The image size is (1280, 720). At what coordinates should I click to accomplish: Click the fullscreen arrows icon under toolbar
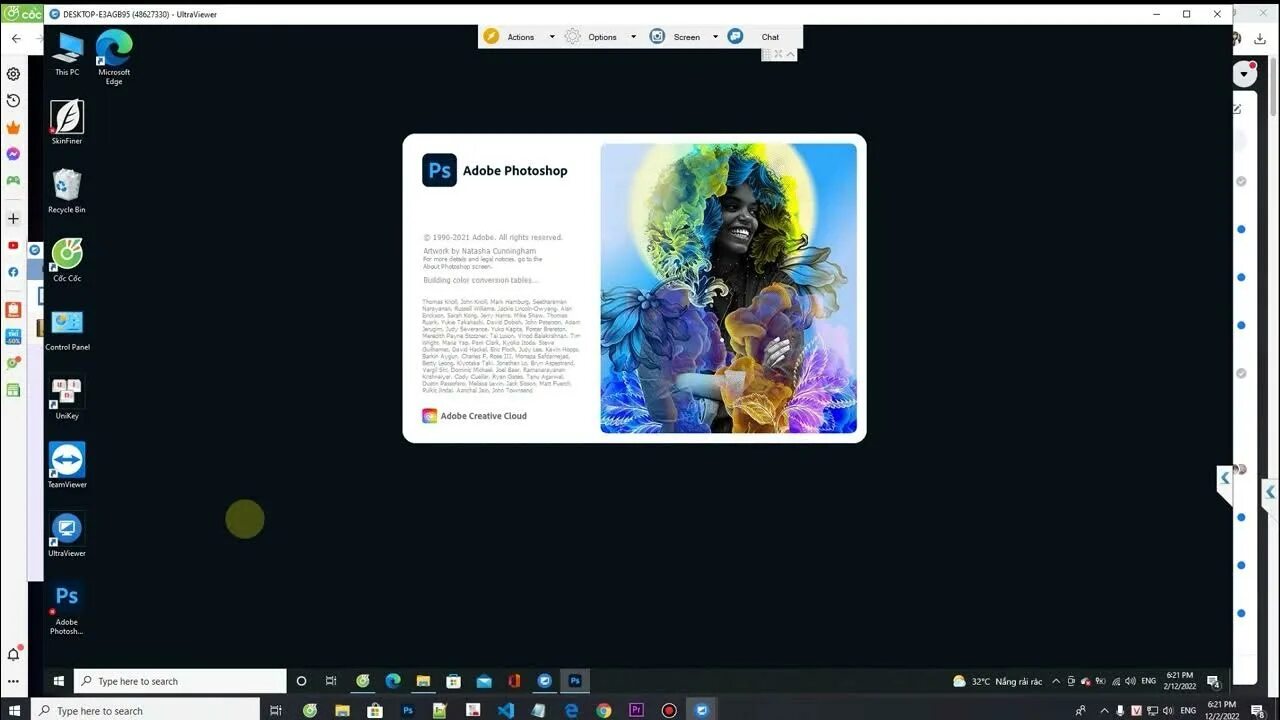tap(779, 55)
